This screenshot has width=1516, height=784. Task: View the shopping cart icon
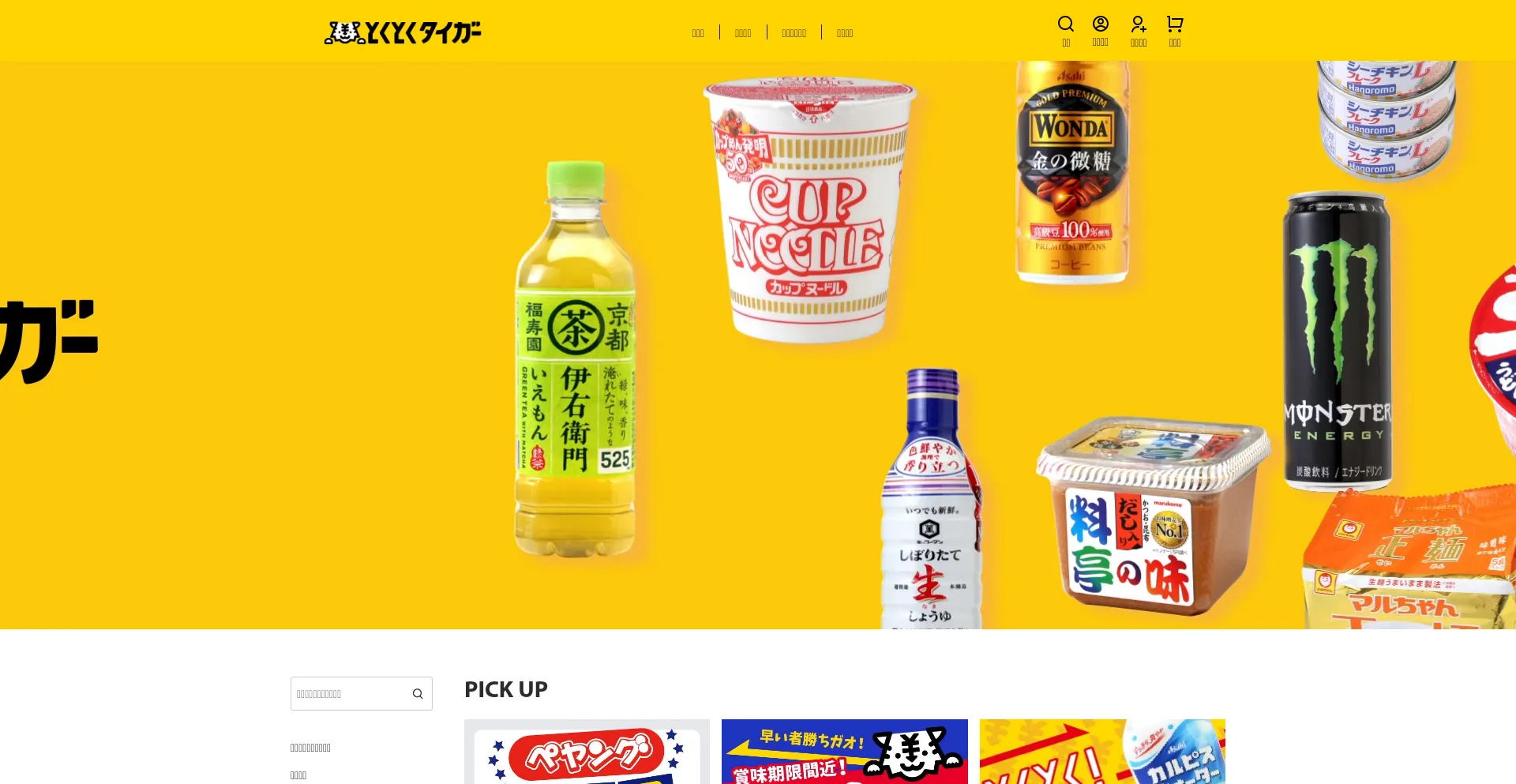[1175, 24]
